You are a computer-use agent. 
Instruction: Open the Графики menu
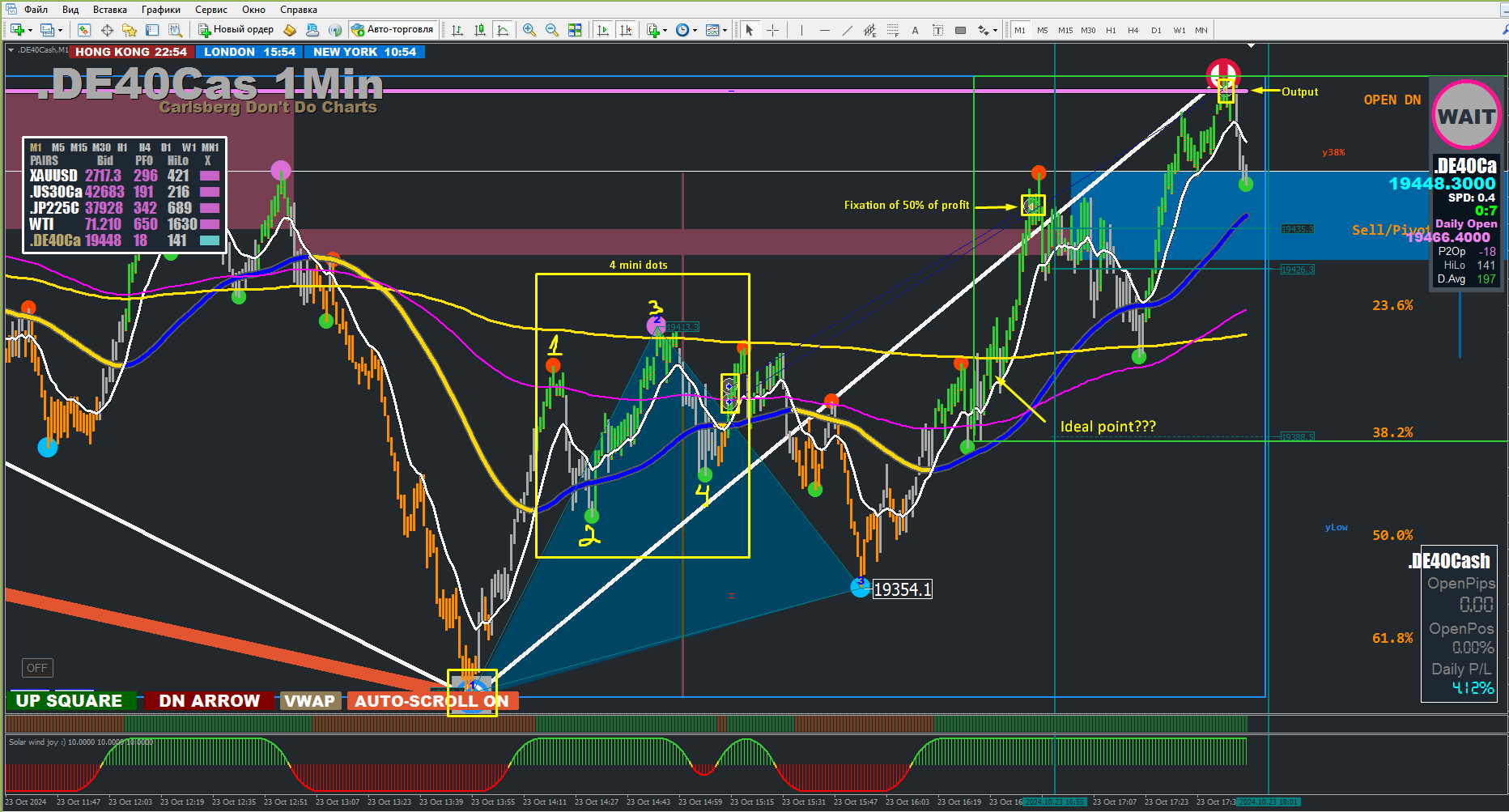161,10
